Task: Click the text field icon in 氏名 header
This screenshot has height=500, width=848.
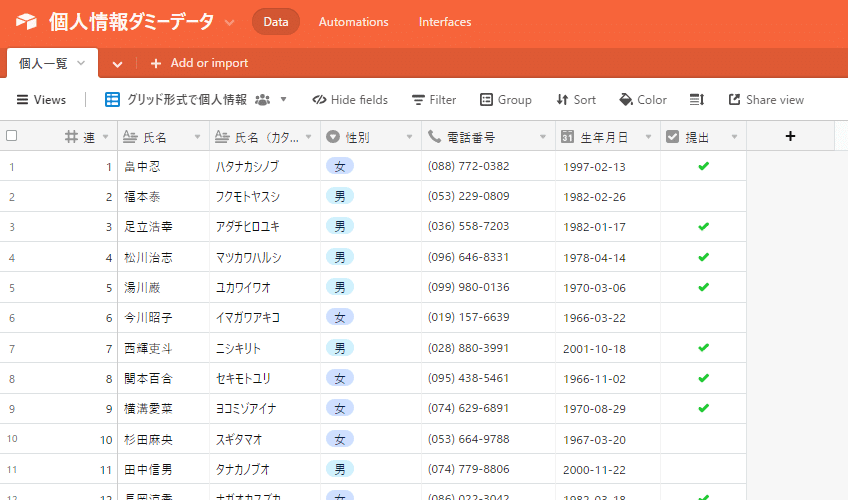Action: point(130,137)
